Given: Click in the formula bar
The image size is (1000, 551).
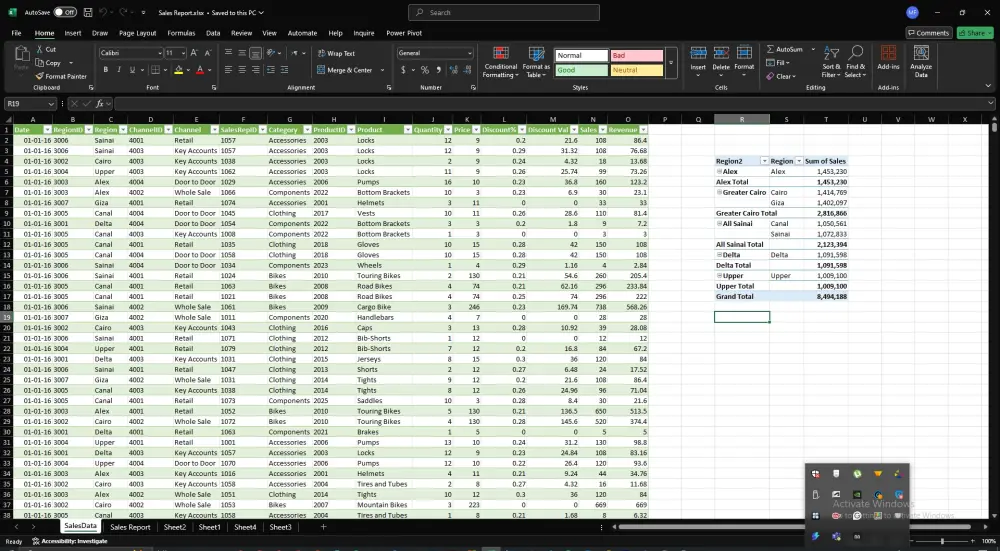Looking at the screenshot, I should (552, 103).
